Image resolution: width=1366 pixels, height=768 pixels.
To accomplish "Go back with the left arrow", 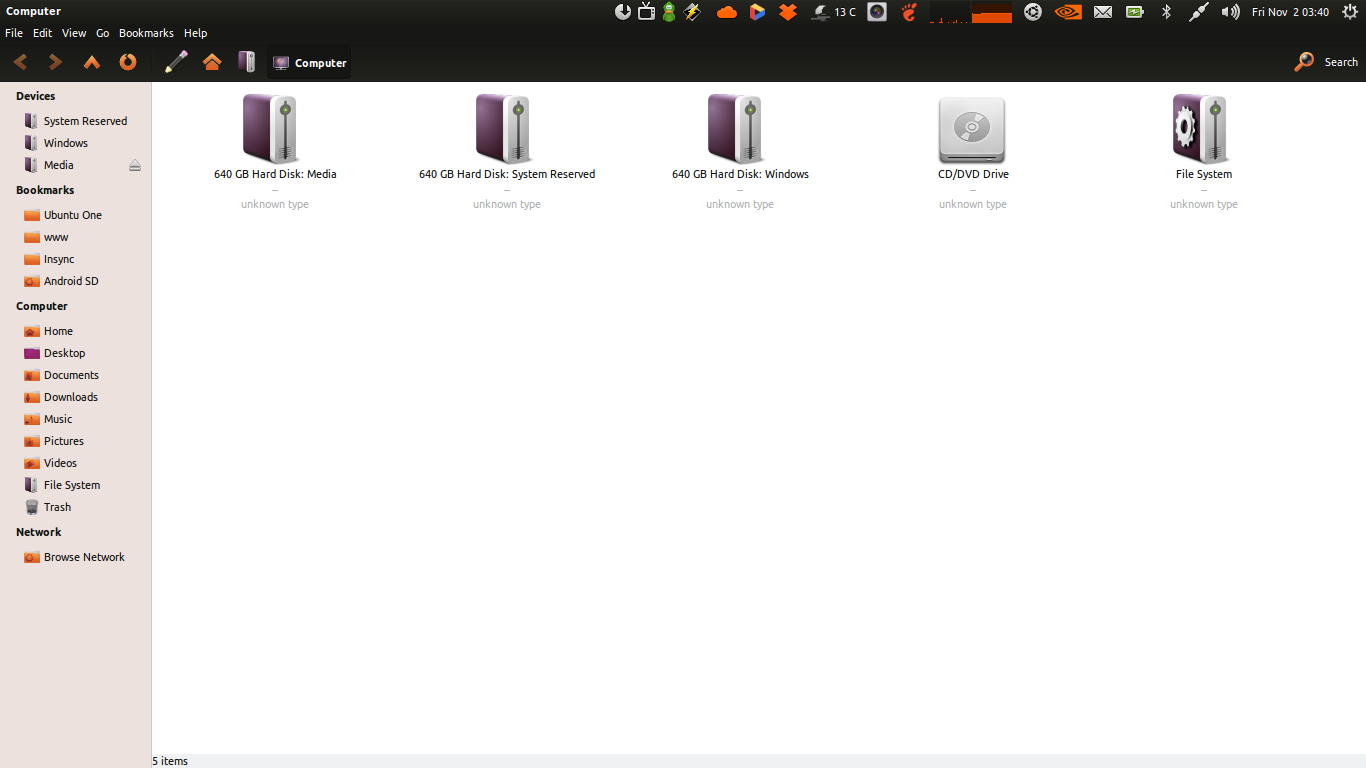I will [x=20, y=62].
